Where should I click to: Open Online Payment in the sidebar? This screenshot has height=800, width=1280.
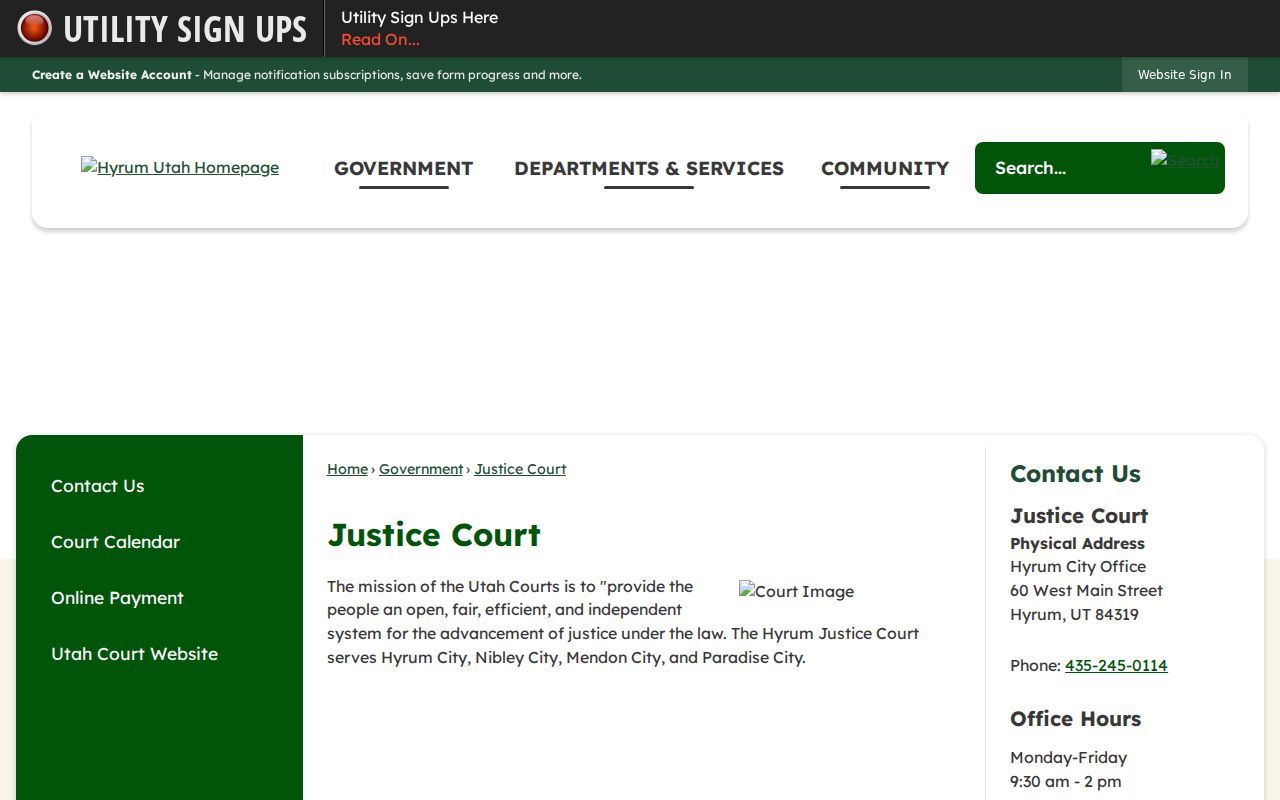click(117, 598)
